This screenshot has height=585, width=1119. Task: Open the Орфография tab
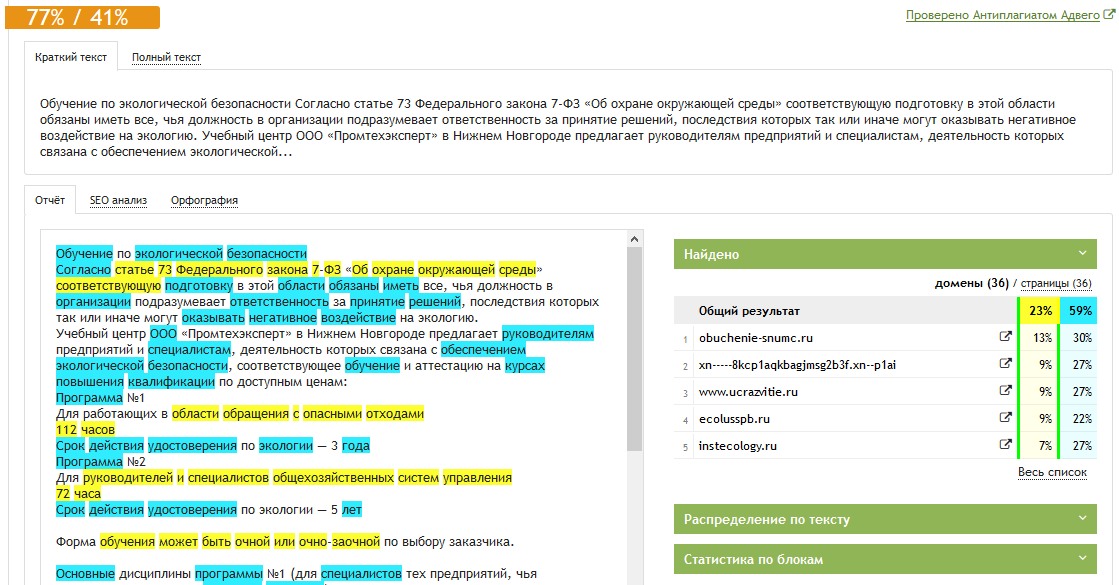[x=204, y=200]
